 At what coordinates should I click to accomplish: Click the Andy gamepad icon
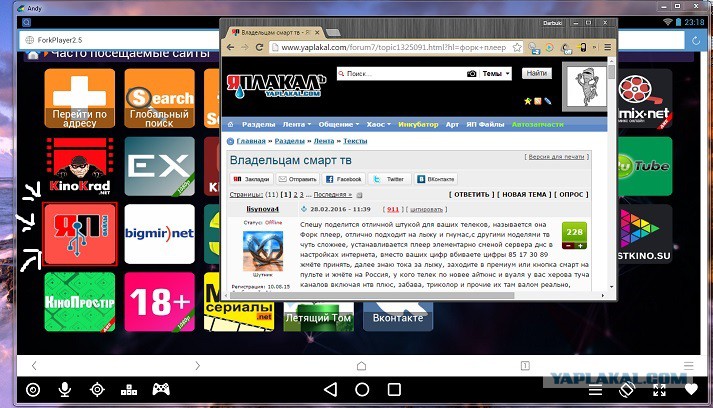point(161,389)
